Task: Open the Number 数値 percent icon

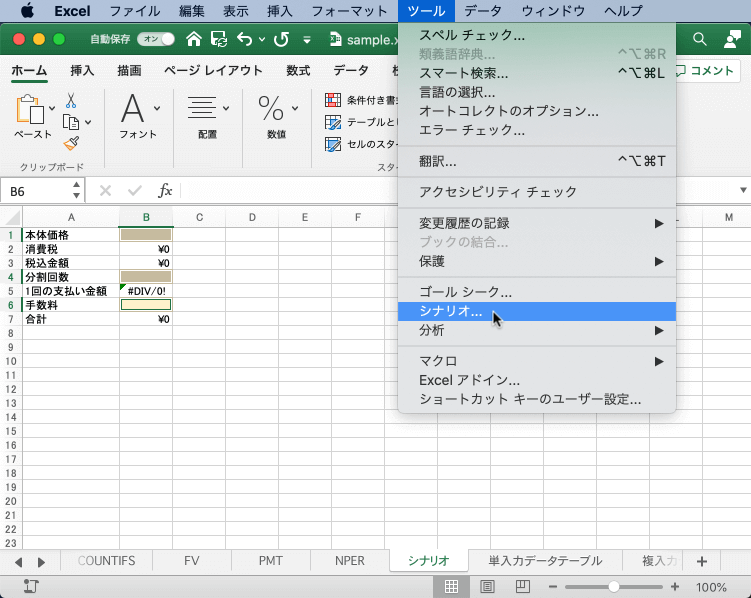Action: click(271, 108)
